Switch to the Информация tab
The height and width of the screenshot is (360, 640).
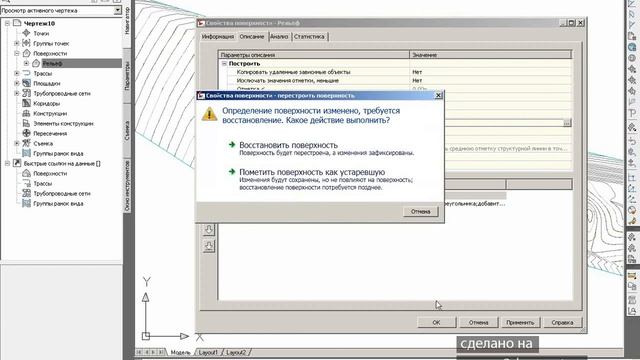click(218, 37)
